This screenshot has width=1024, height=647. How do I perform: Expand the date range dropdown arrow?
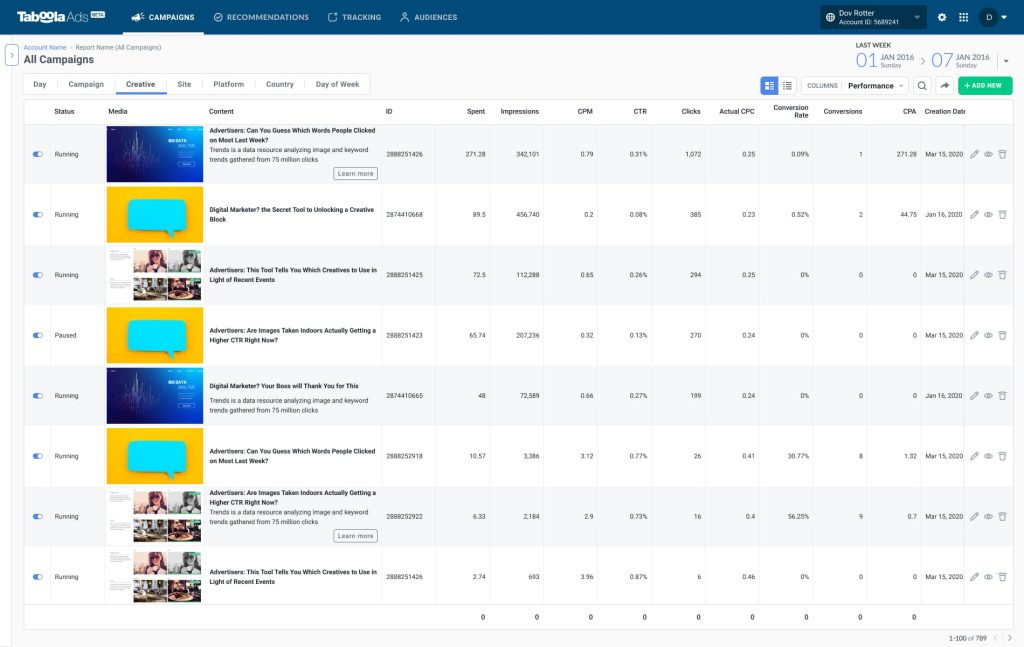pyautogui.click(x=1006, y=61)
